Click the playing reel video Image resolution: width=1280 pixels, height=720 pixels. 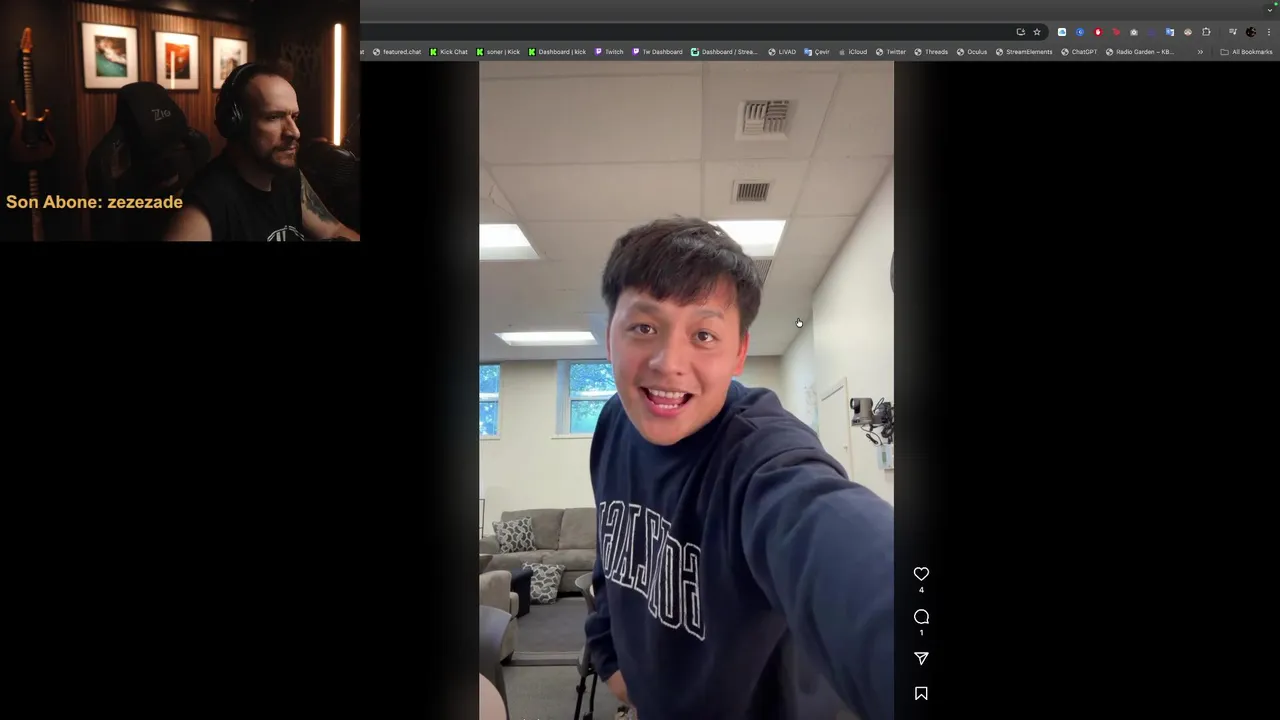[x=686, y=390]
